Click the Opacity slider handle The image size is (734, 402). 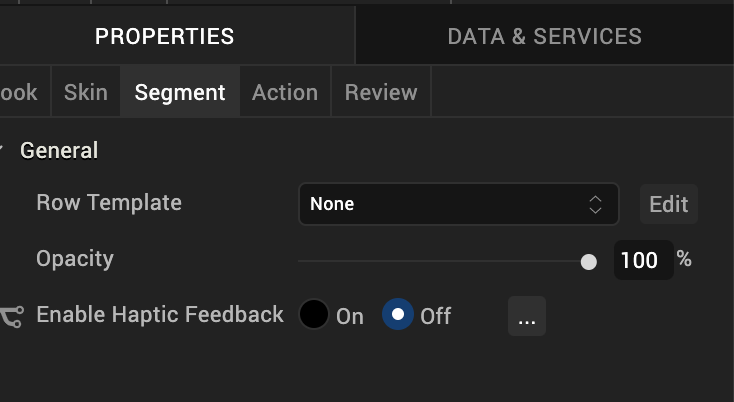point(589,262)
